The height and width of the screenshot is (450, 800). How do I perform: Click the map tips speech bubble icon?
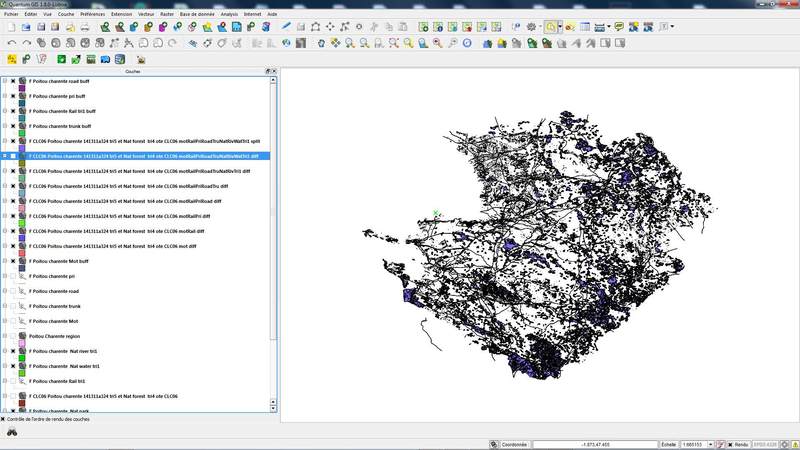click(x=619, y=27)
